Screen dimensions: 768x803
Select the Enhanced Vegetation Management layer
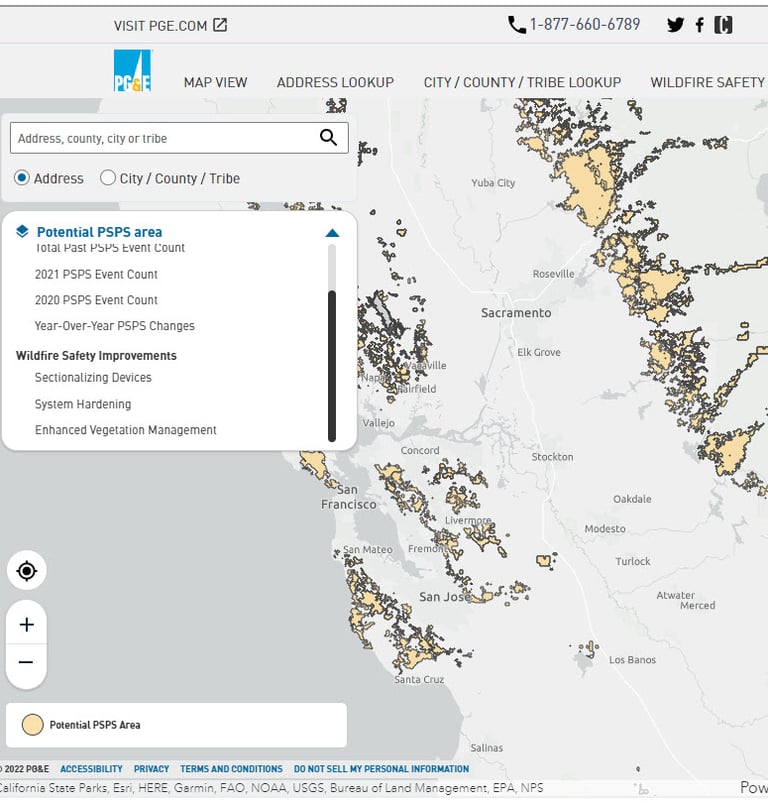[x=125, y=430]
